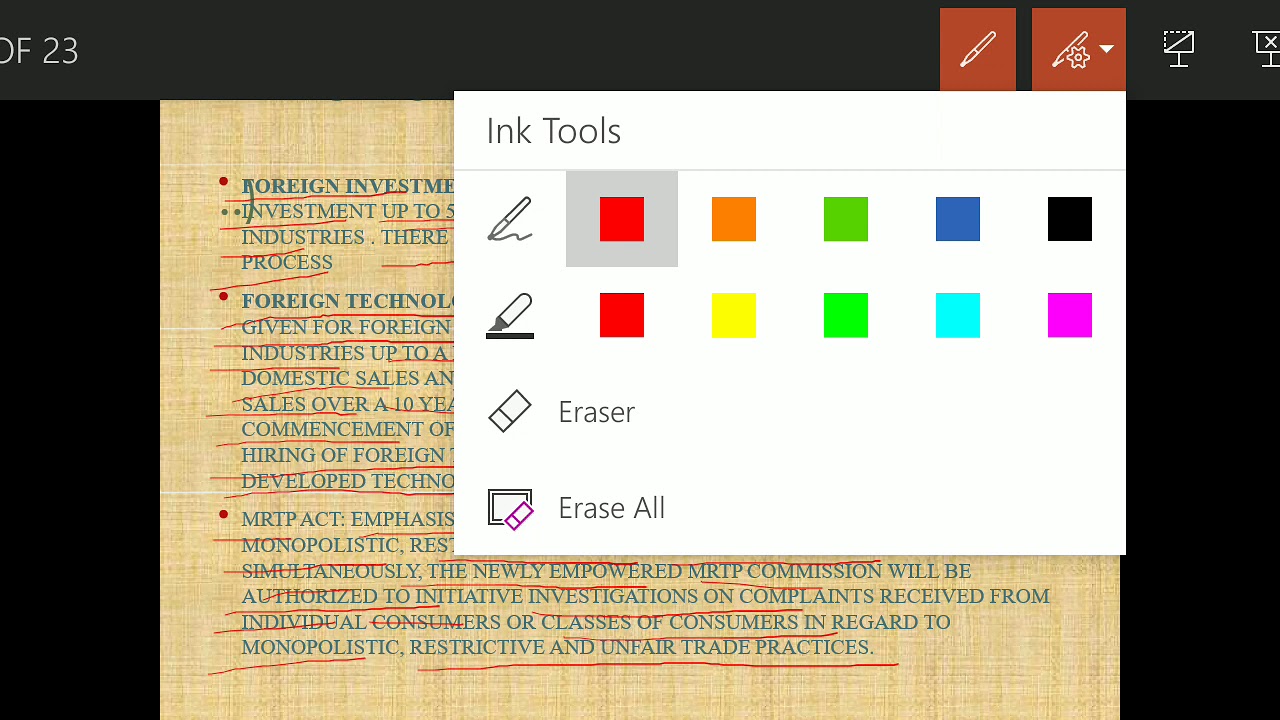Click the 'MRTP ACT: EMPHASIS' slide text
The image size is (1280, 720).
tap(348, 519)
